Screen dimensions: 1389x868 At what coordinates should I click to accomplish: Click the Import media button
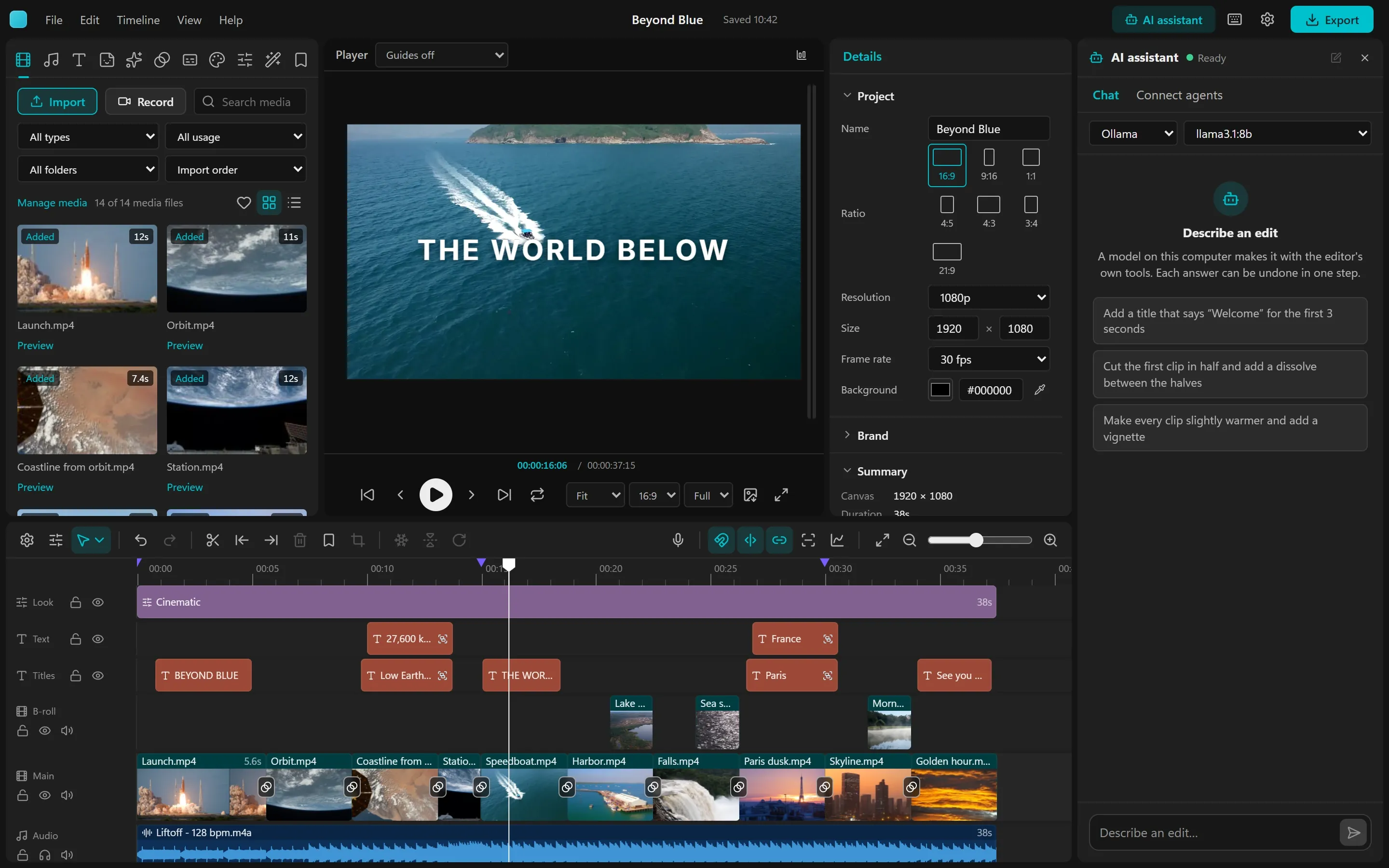(x=57, y=102)
